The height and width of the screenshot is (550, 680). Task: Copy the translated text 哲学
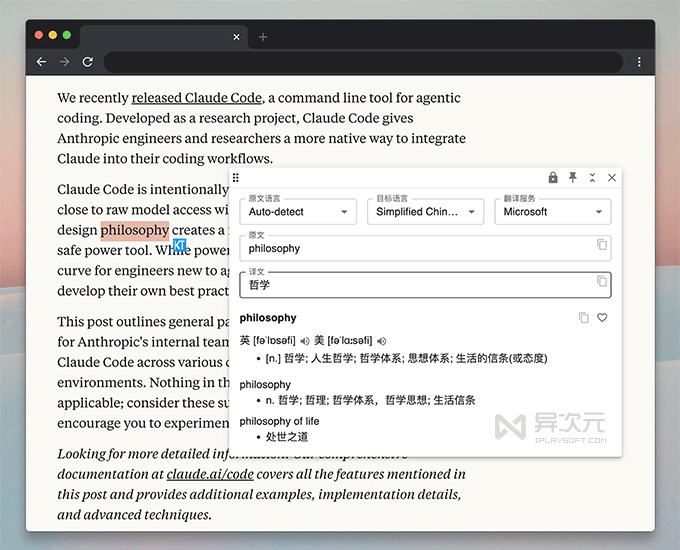602,281
